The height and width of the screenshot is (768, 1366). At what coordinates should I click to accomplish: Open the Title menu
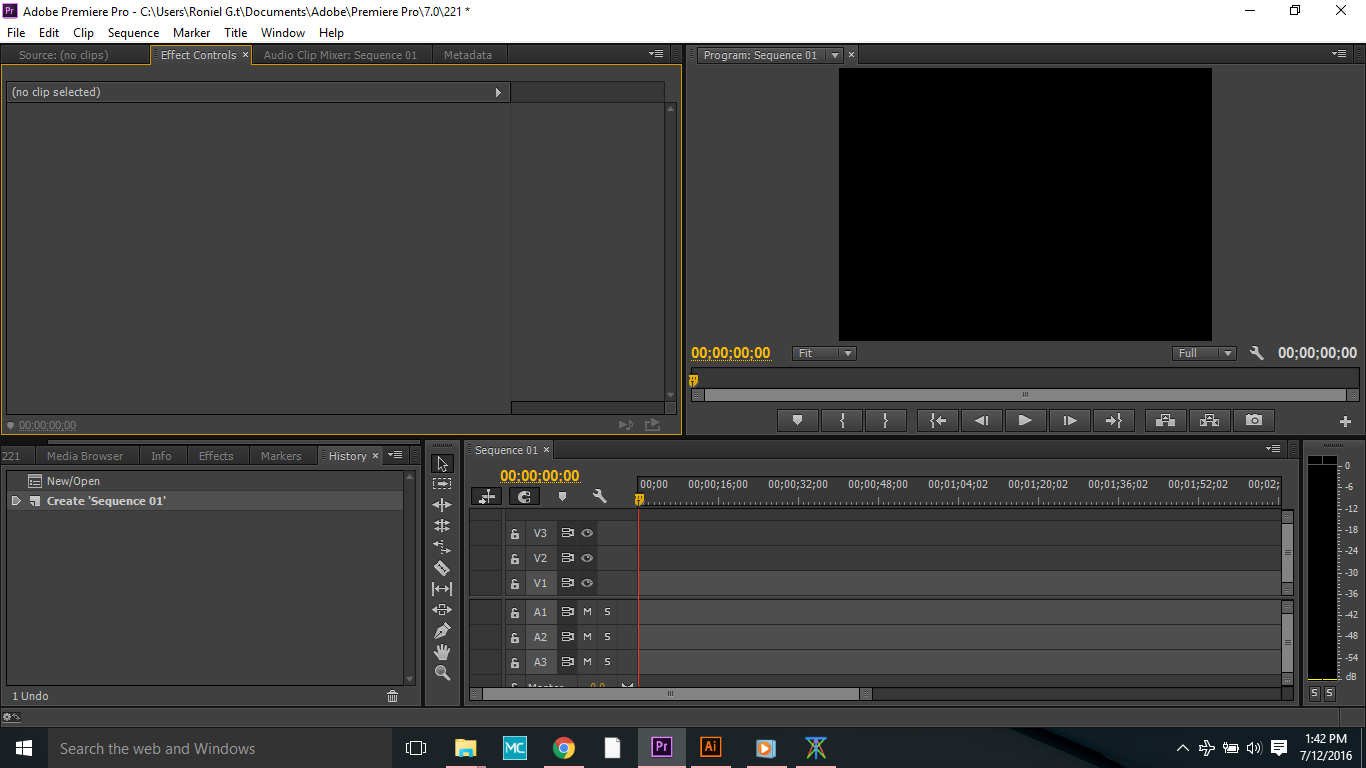[x=235, y=33]
